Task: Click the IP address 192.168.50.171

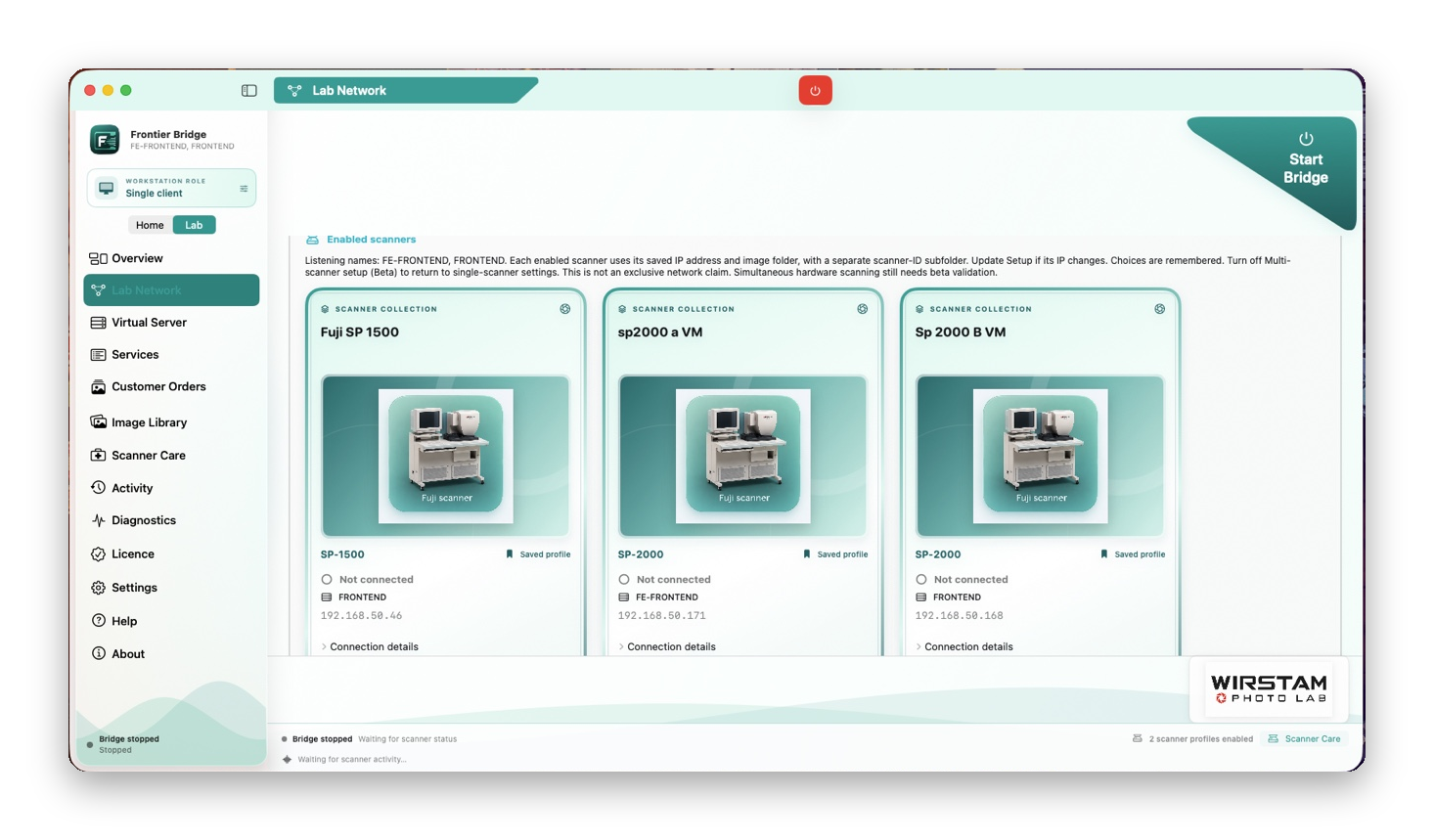Action: (662, 616)
